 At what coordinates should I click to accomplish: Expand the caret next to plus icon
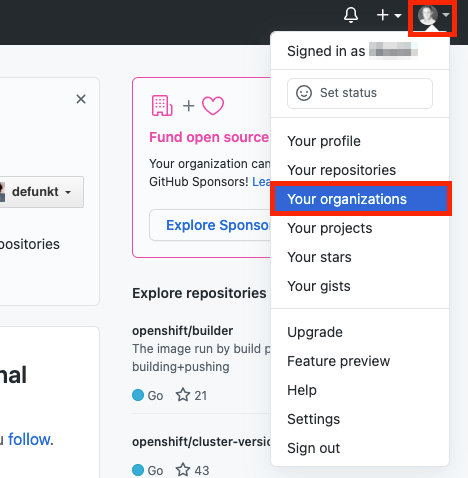[398, 15]
